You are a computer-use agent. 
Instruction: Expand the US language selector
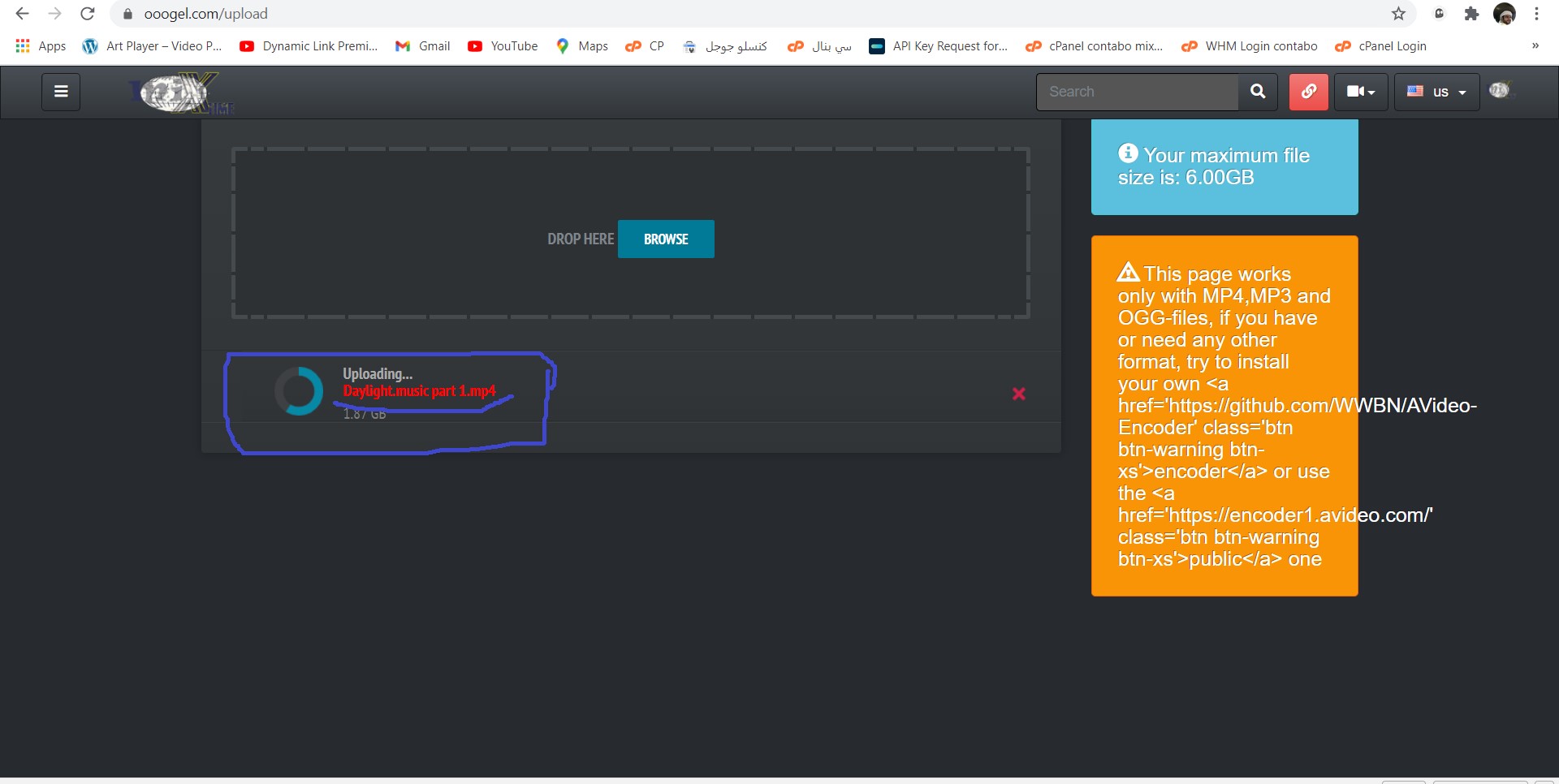tap(1436, 92)
